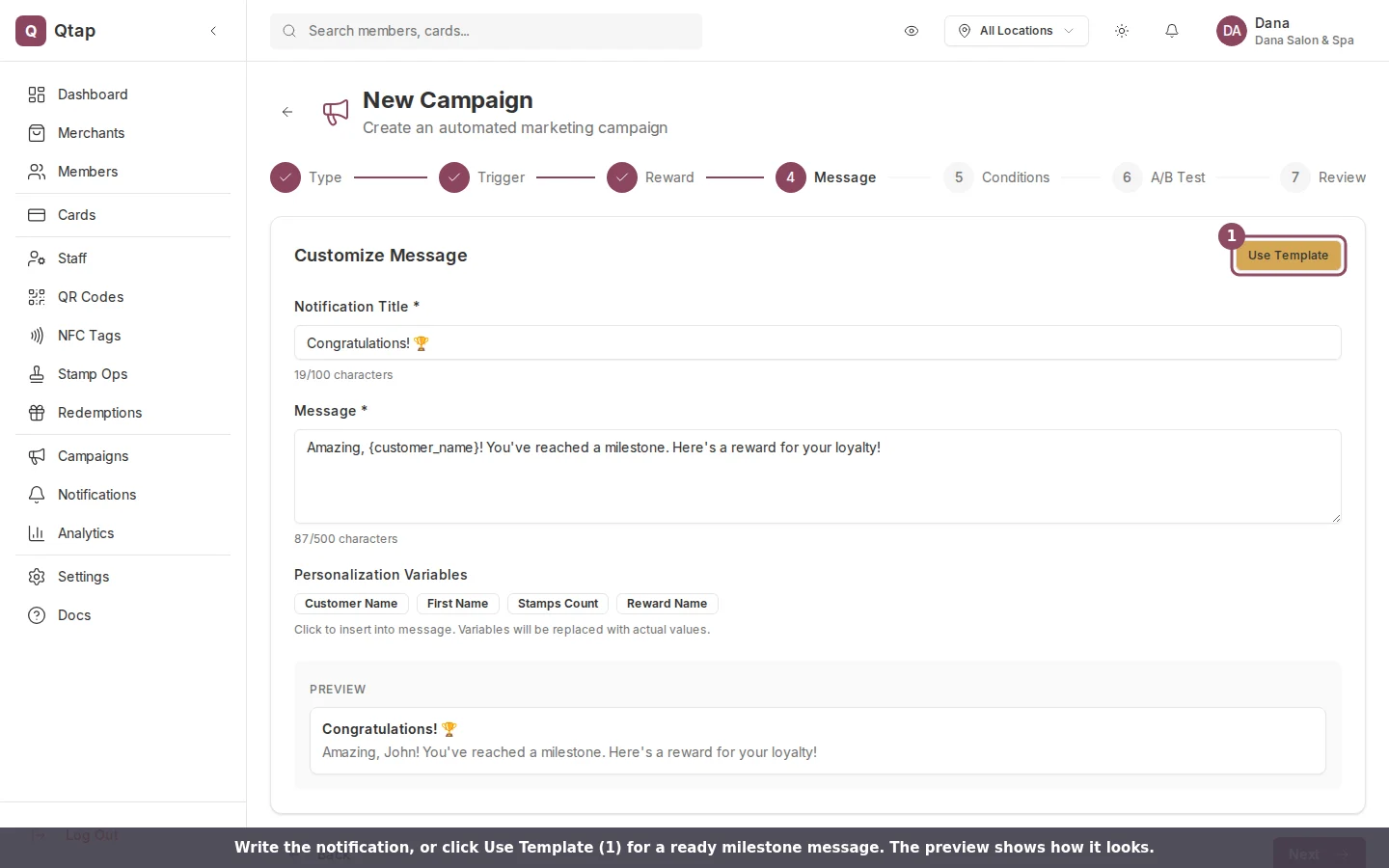Click the Stamp Ops sidebar label

point(93,374)
